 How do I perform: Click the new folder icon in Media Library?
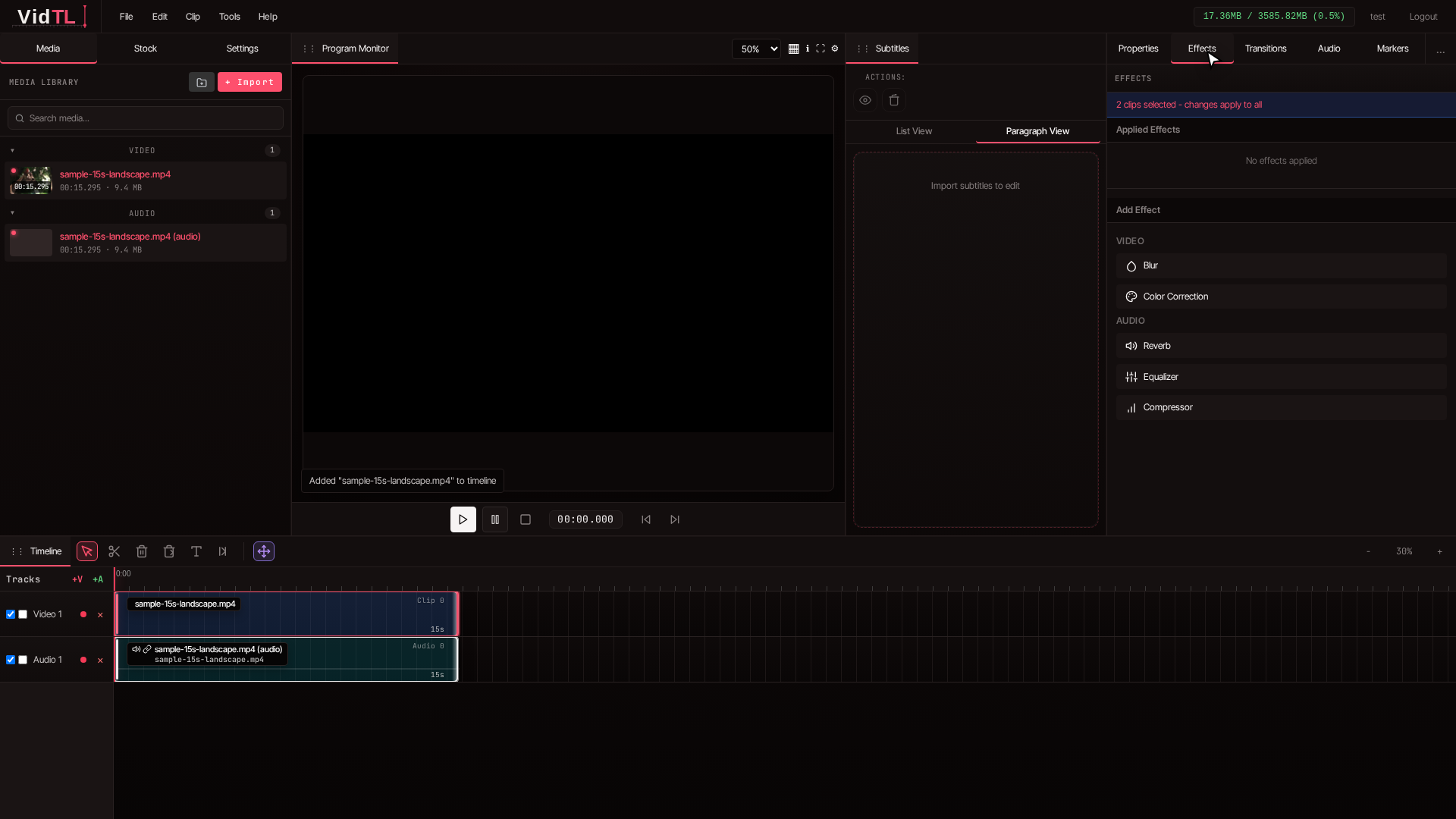(202, 82)
